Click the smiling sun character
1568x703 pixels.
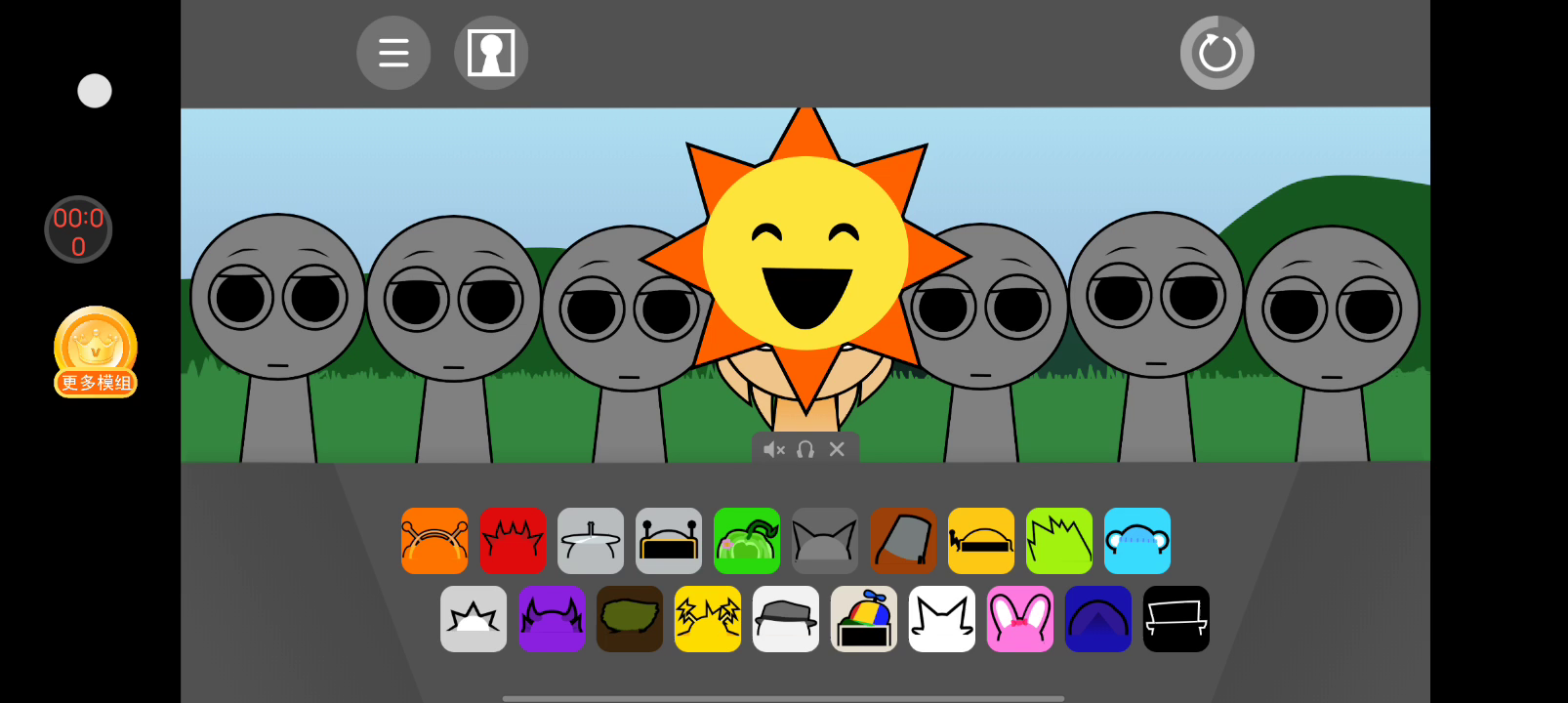[805, 256]
